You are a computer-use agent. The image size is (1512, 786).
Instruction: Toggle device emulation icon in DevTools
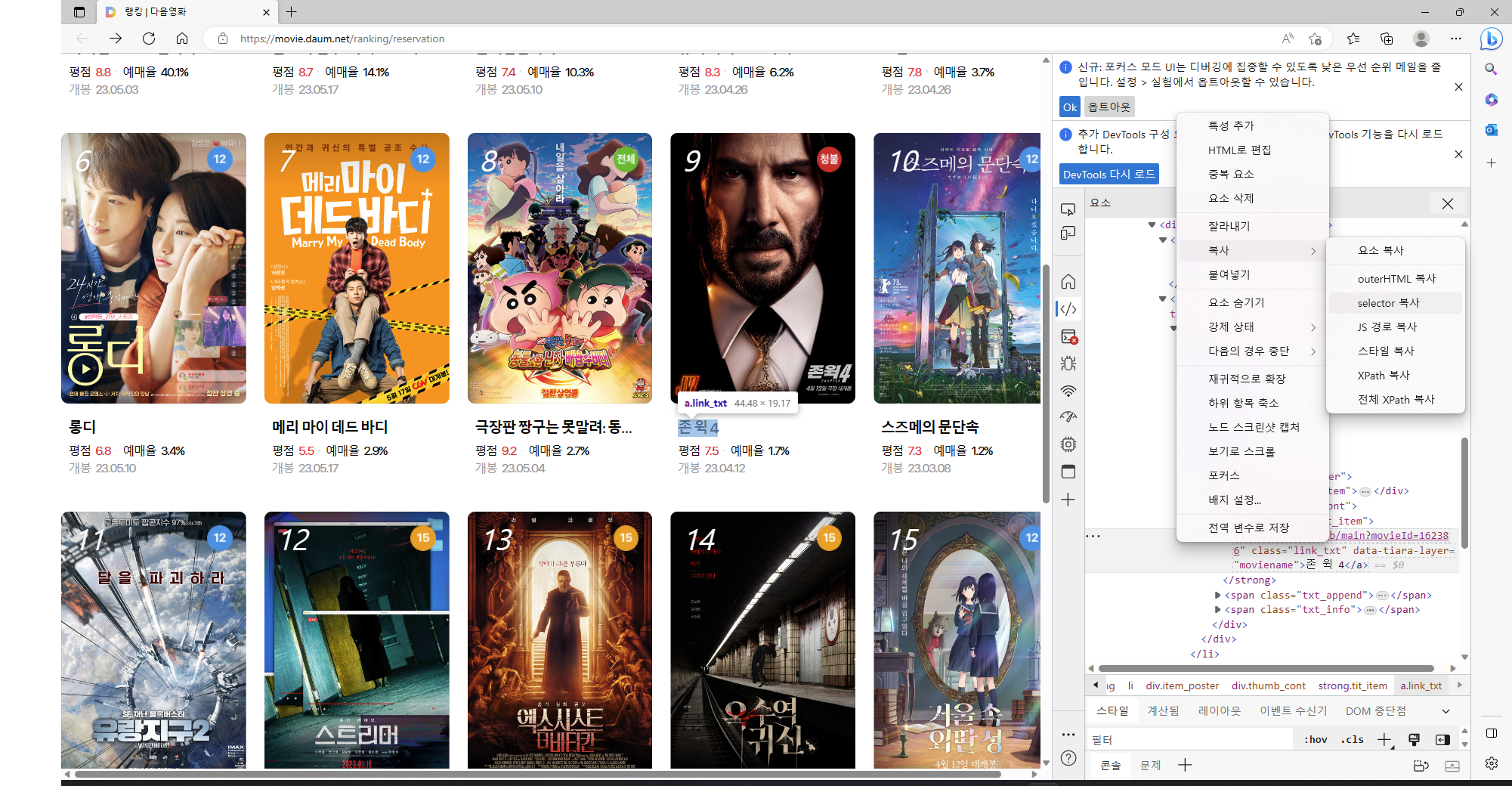[1068, 234]
